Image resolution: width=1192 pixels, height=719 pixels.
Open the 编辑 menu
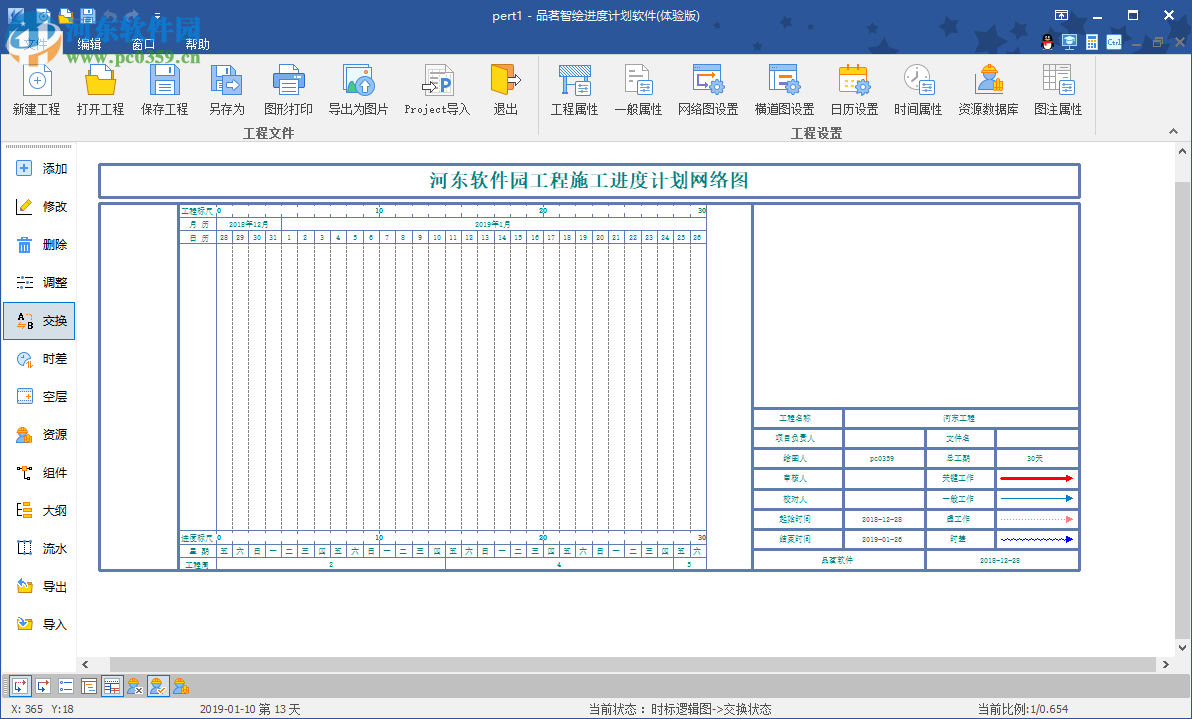(x=90, y=44)
